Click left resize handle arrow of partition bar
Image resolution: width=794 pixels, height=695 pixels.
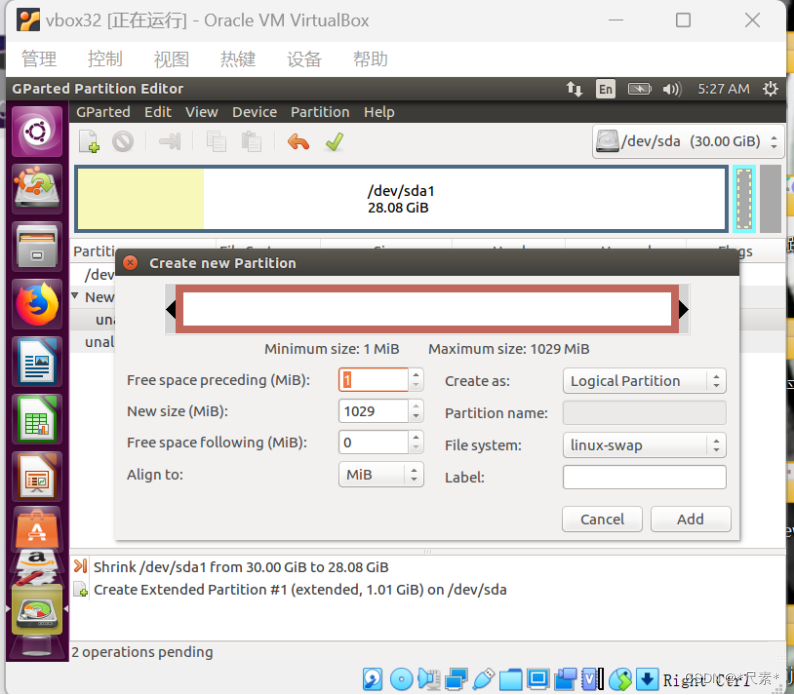[x=171, y=309]
